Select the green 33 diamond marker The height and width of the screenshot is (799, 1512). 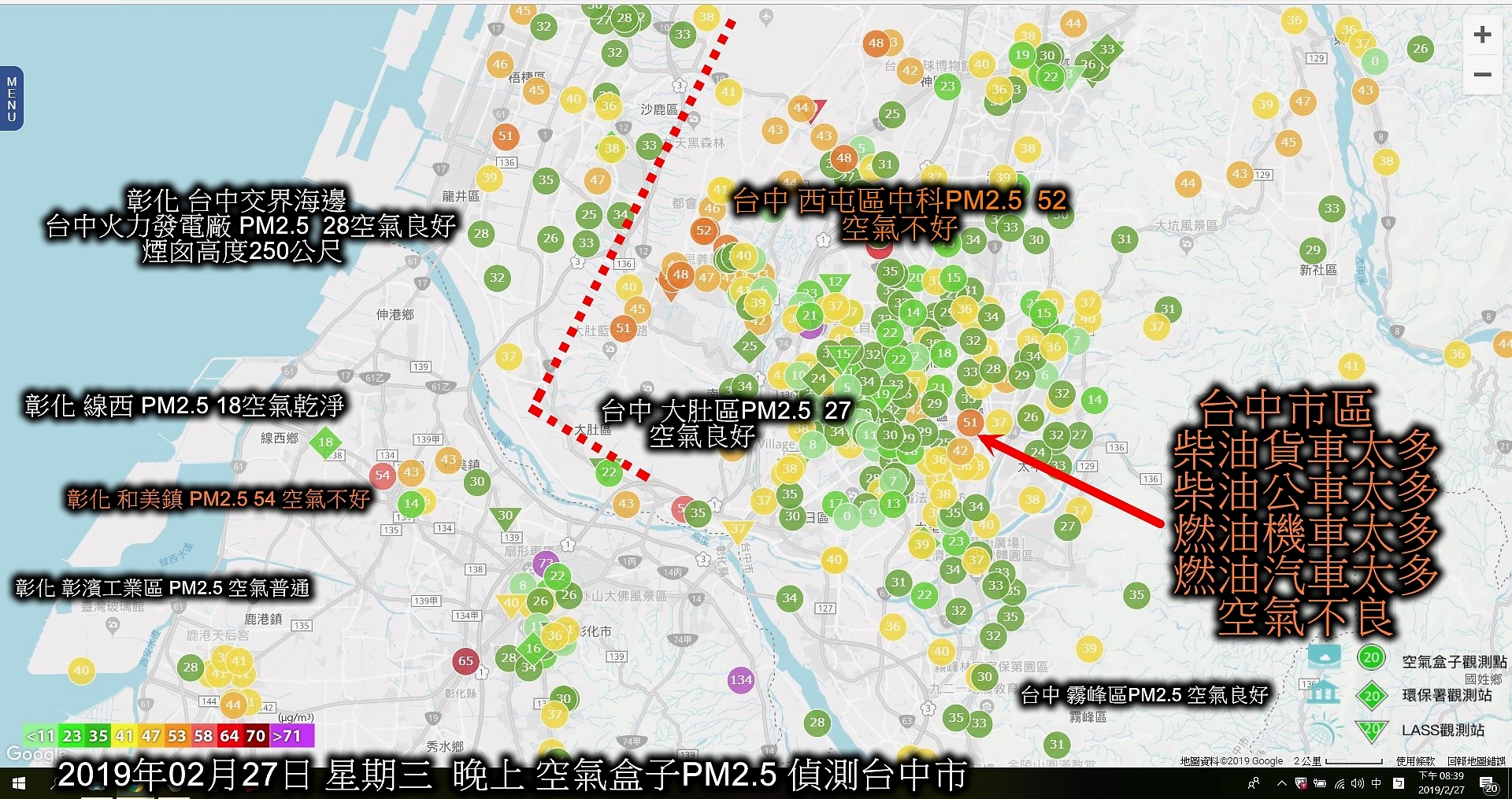point(1106,49)
